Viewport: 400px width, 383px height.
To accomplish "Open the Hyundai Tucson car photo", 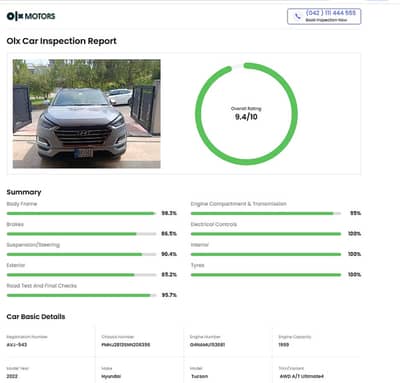I will click(87, 114).
